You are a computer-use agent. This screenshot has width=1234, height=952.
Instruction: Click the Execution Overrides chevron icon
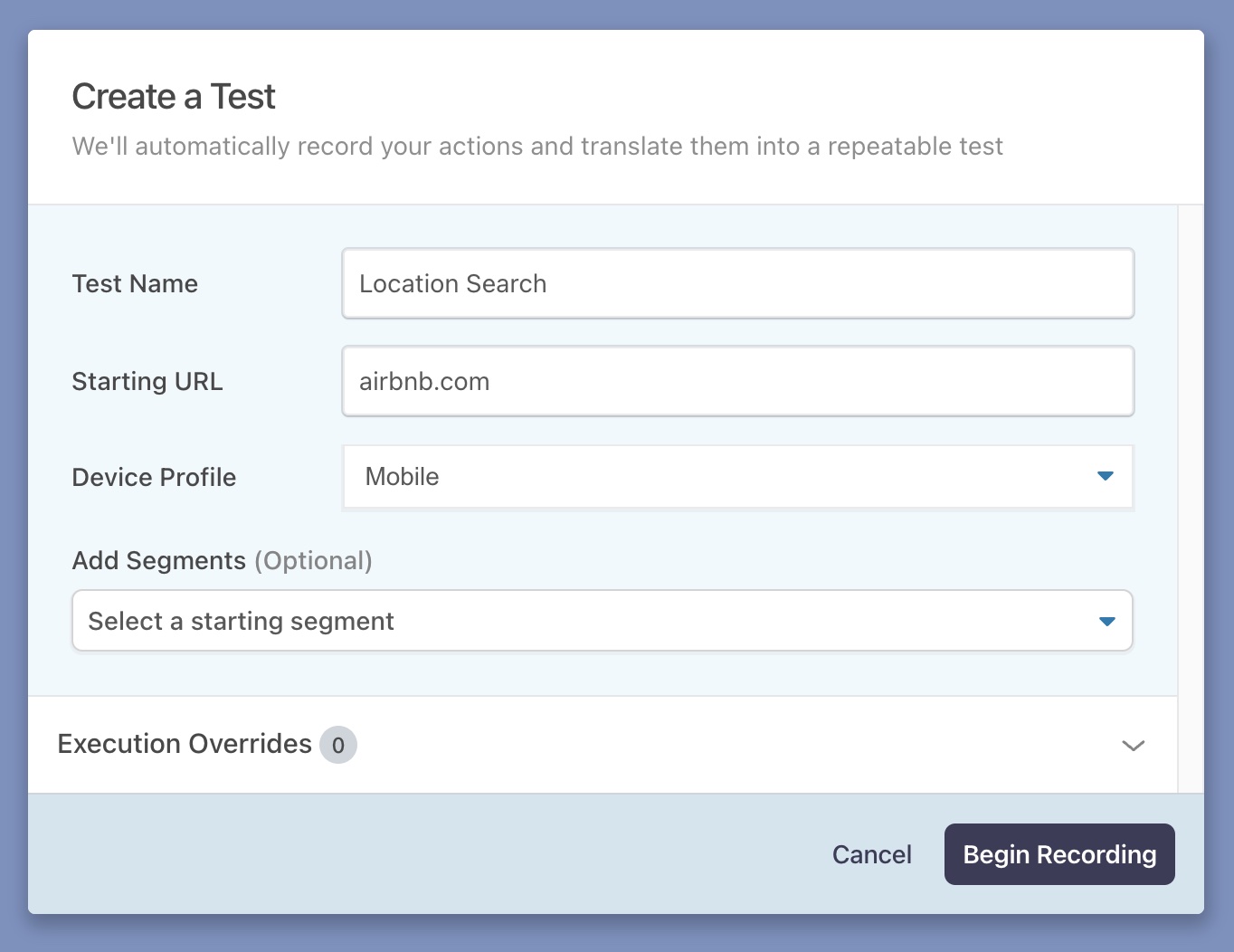click(1133, 746)
